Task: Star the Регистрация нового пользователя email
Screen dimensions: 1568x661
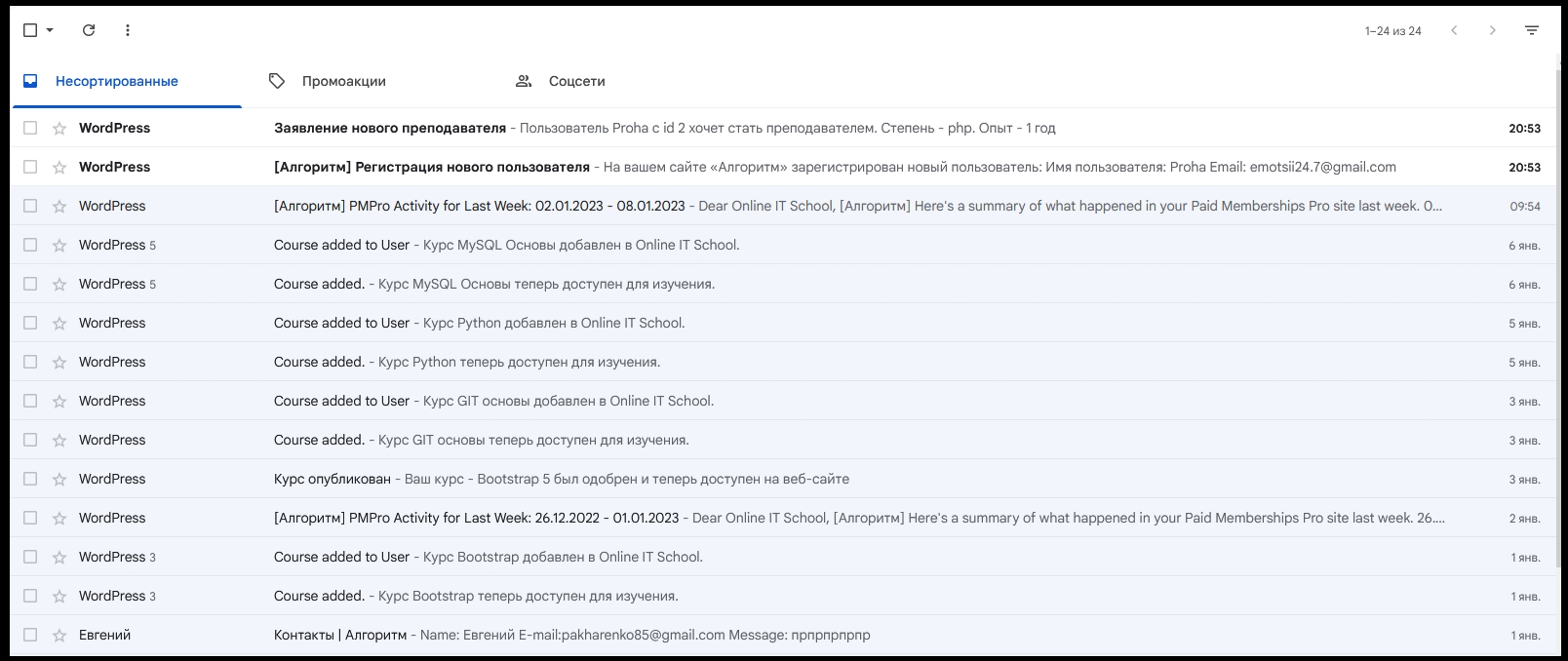Action: point(59,167)
